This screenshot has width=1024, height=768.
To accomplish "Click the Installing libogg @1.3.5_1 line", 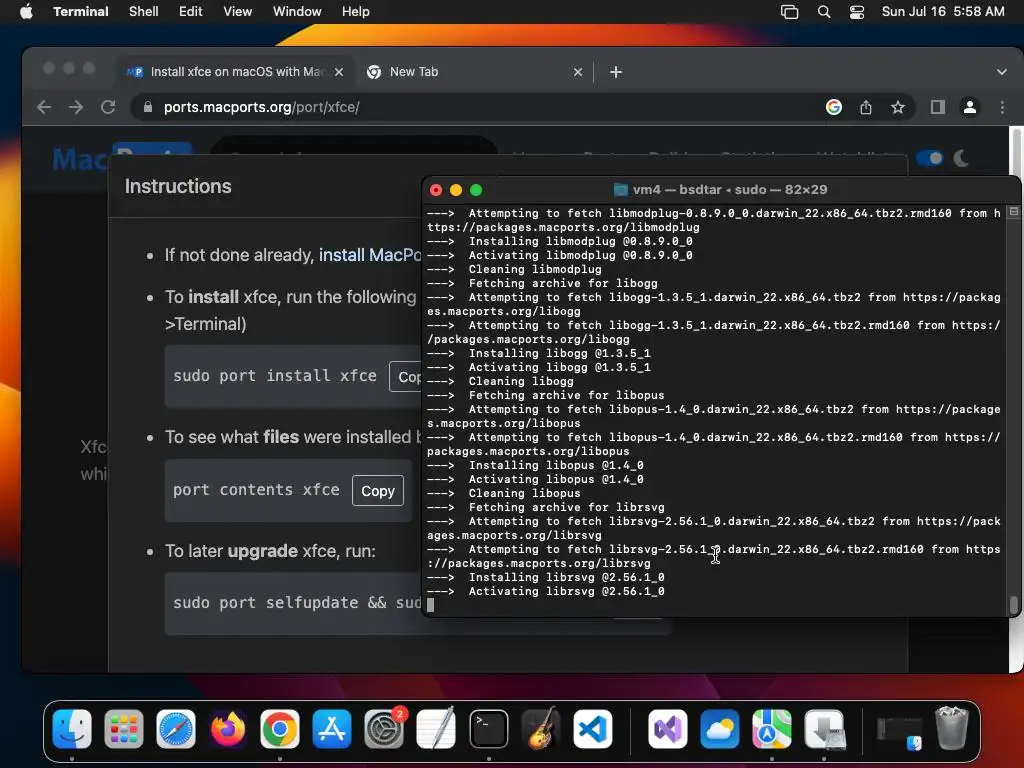I will click(x=538, y=353).
